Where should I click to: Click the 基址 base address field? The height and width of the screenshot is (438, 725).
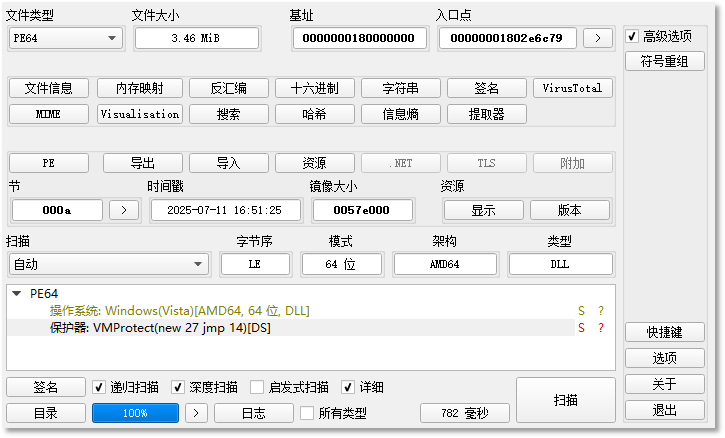360,38
